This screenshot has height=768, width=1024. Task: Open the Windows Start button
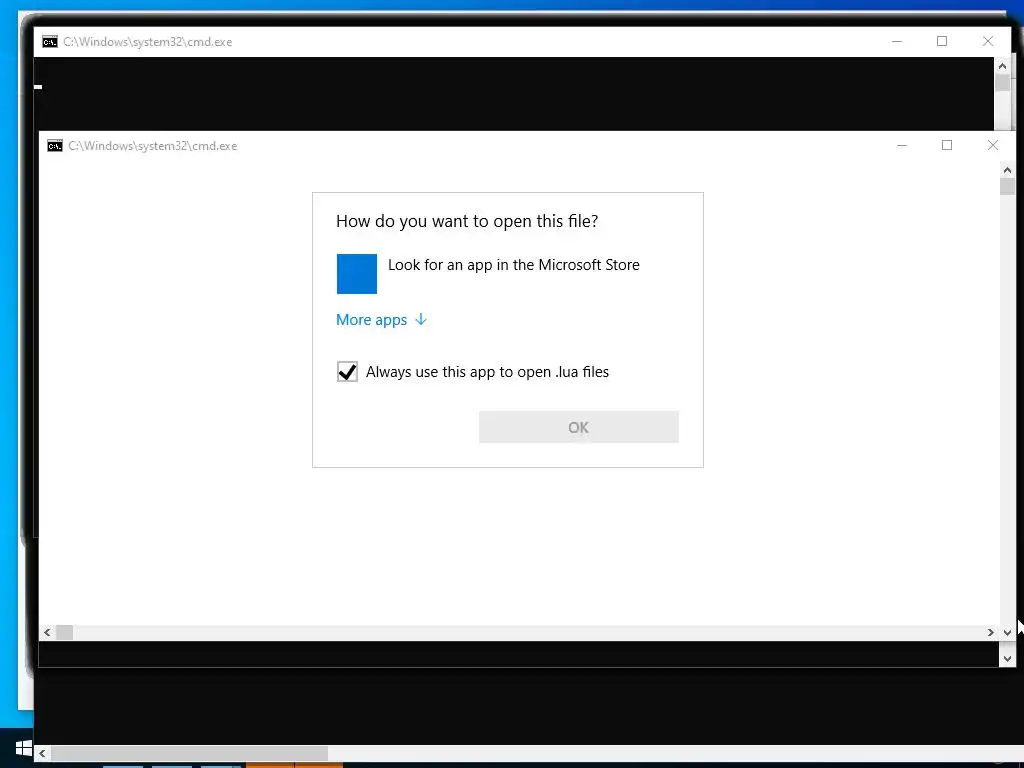pos(24,748)
